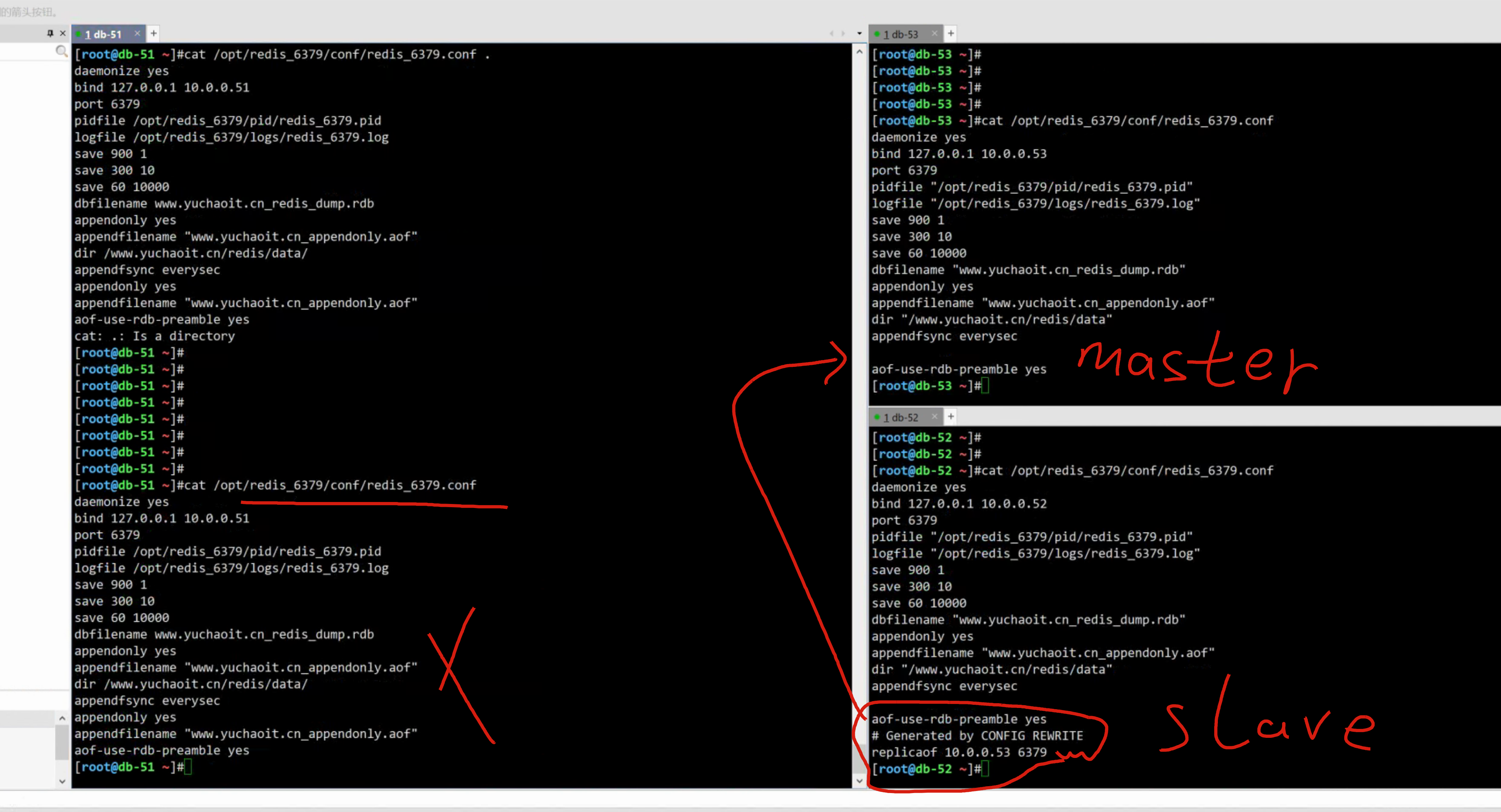This screenshot has width=1501, height=812.
Task: Add new tab next to db-53
Action: pyautogui.click(x=951, y=34)
